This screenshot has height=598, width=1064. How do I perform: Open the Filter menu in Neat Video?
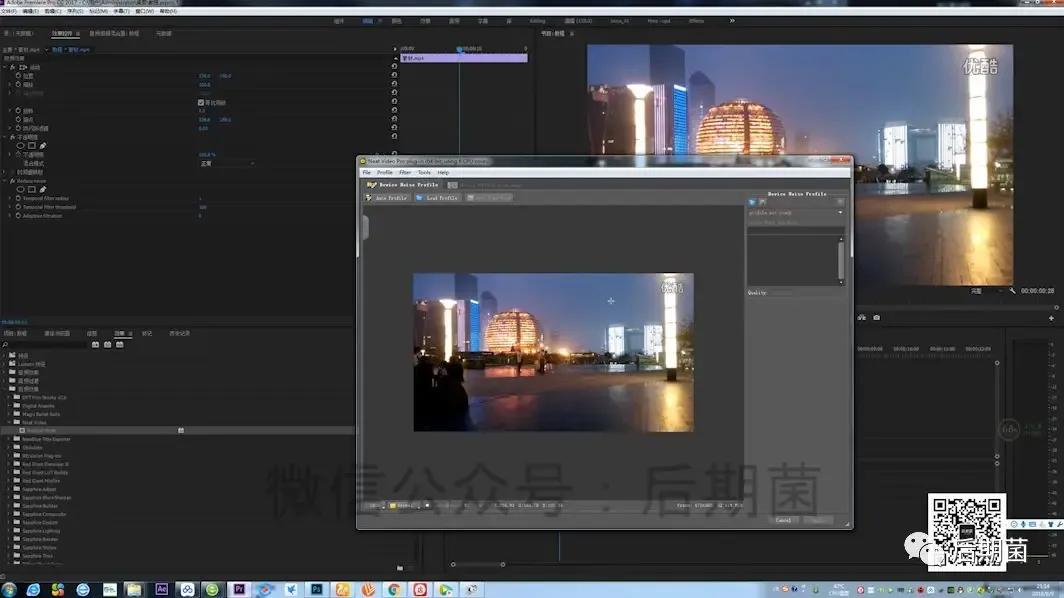click(405, 172)
